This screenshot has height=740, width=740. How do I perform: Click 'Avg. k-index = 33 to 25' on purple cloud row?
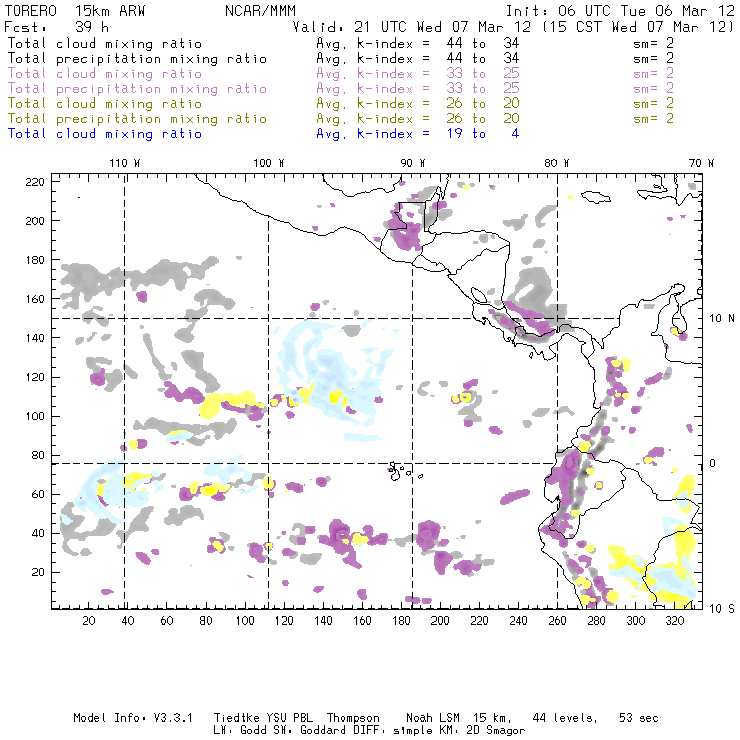(418, 74)
